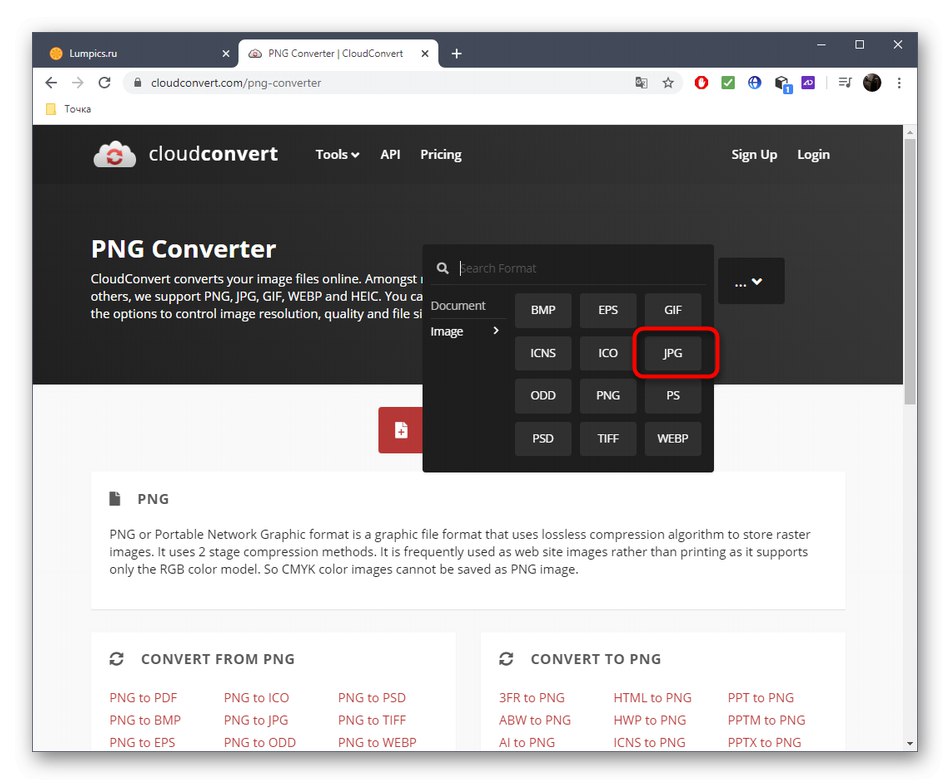Click the user profile avatar
Image resolution: width=950 pixels, height=784 pixels.
point(872,83)
